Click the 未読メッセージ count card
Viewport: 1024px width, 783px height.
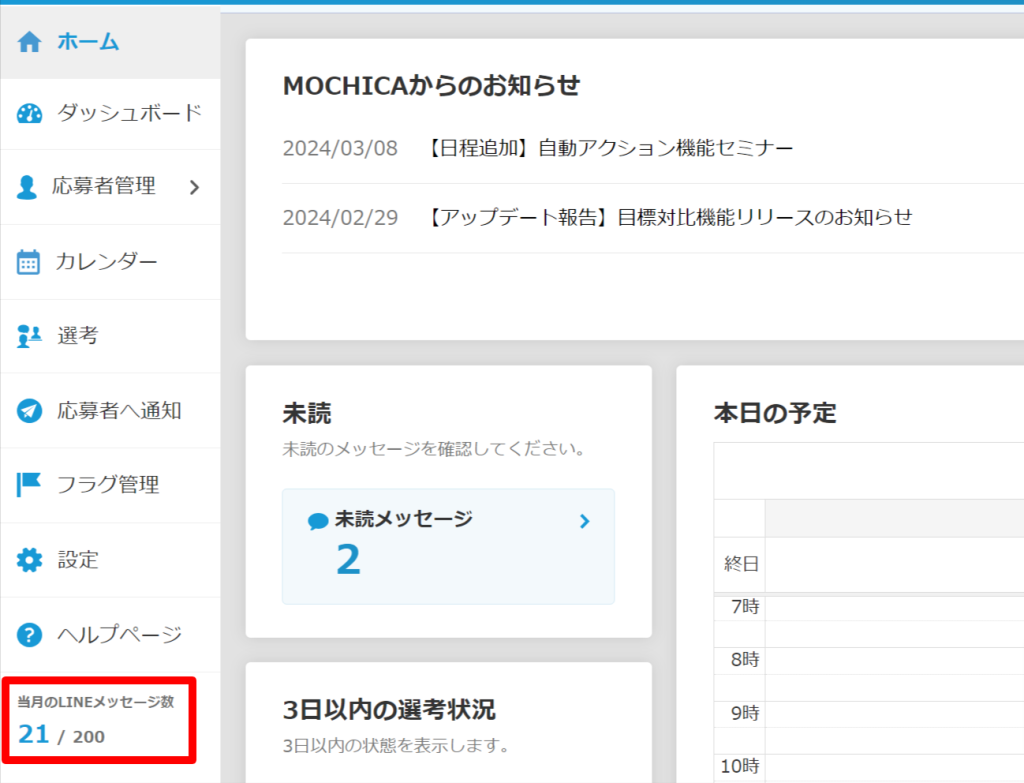click(x=448, y=546)
